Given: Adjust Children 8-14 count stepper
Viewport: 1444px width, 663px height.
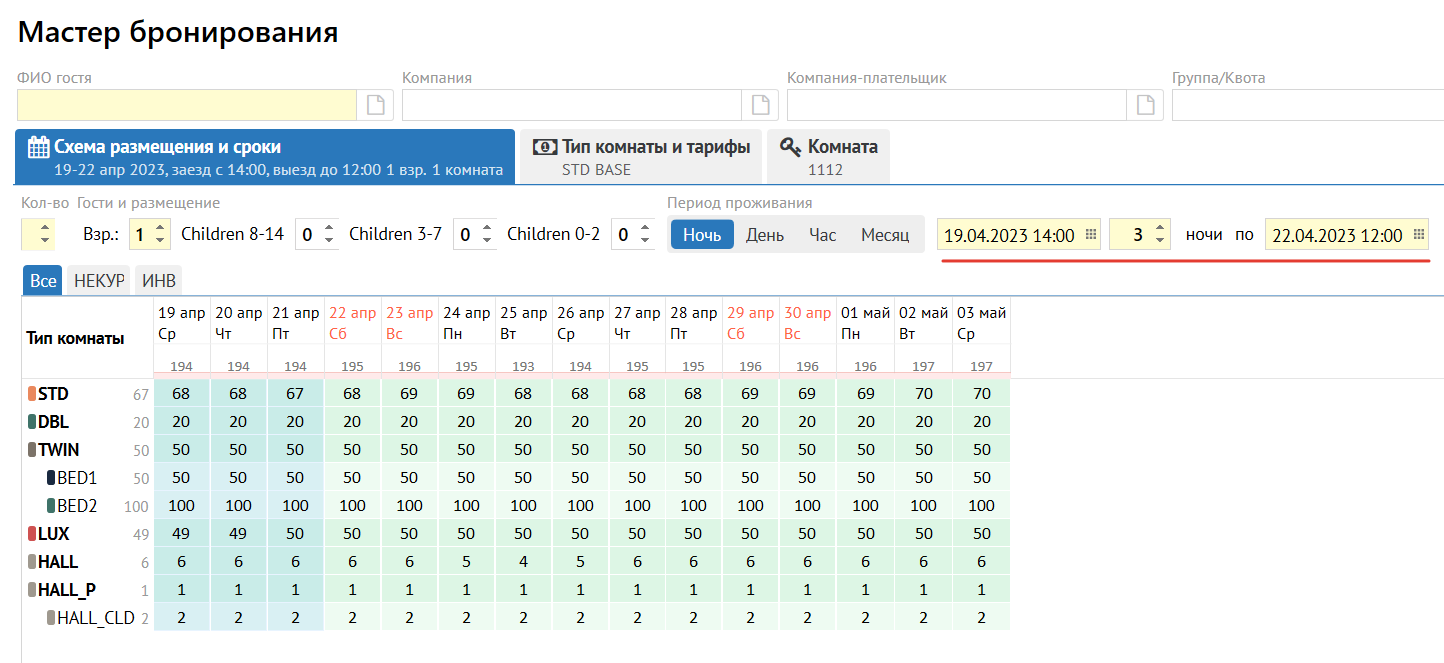Looking at the screenshot, I should [x=329, y=235].
